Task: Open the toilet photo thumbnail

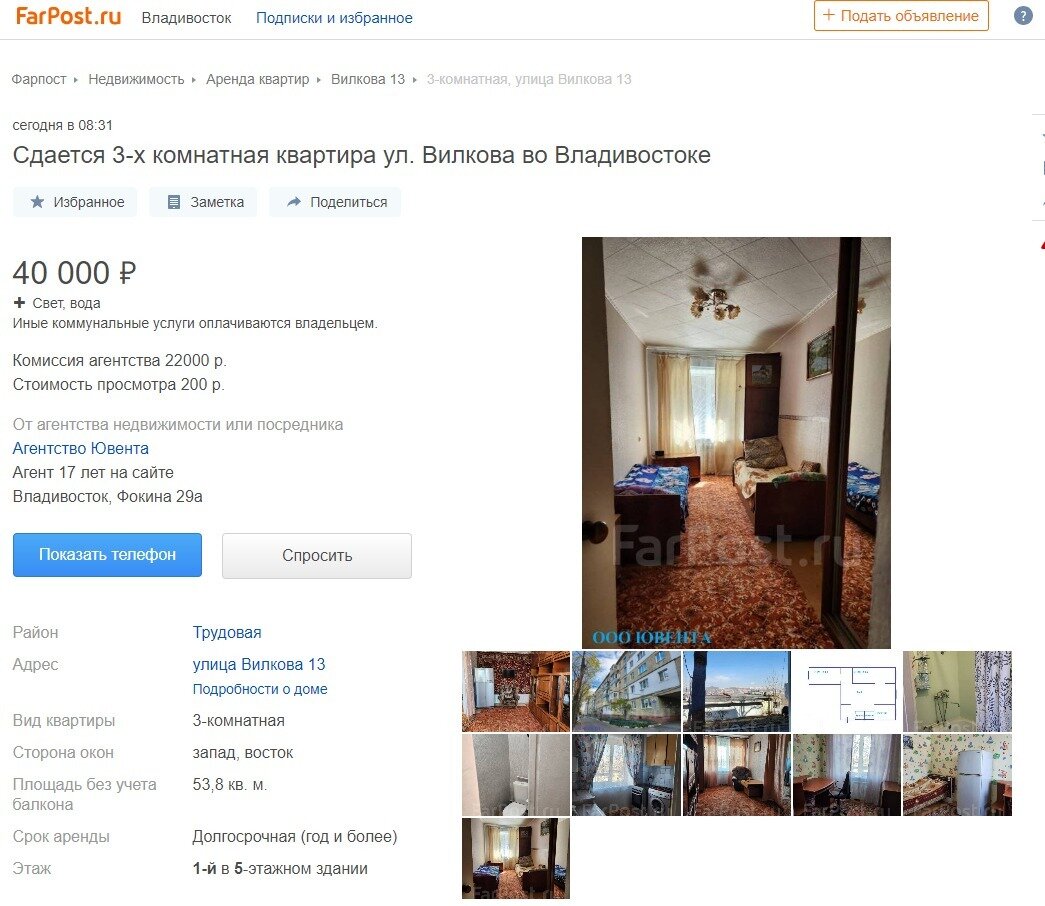Action: [x=516, y=775]
